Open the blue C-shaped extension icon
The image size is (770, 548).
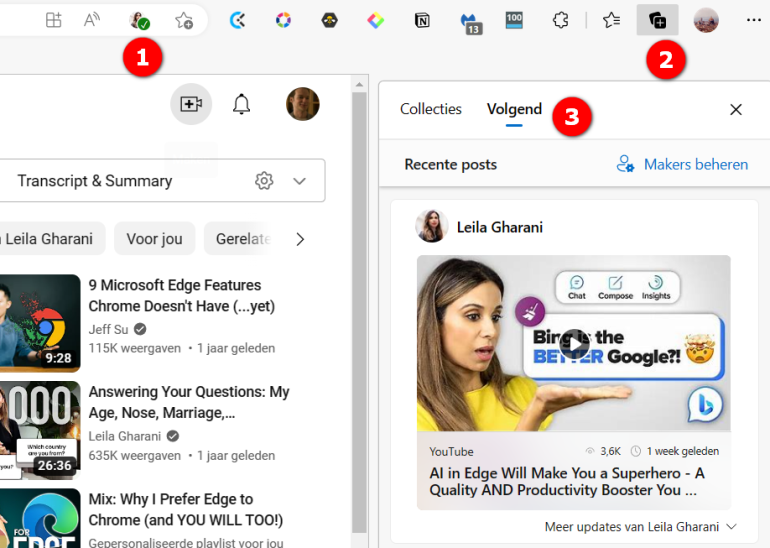click(238, 21)
